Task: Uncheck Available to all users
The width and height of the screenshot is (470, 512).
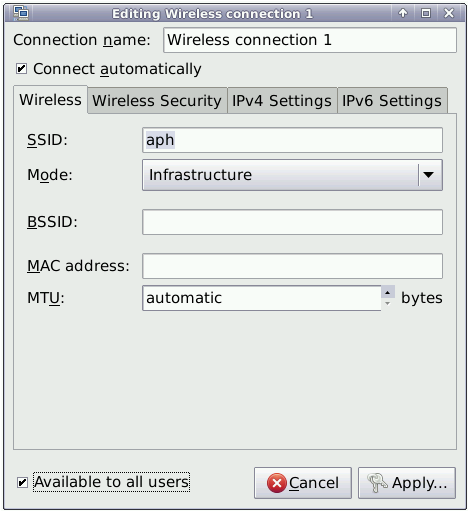Action: click(x=22, y=482)
